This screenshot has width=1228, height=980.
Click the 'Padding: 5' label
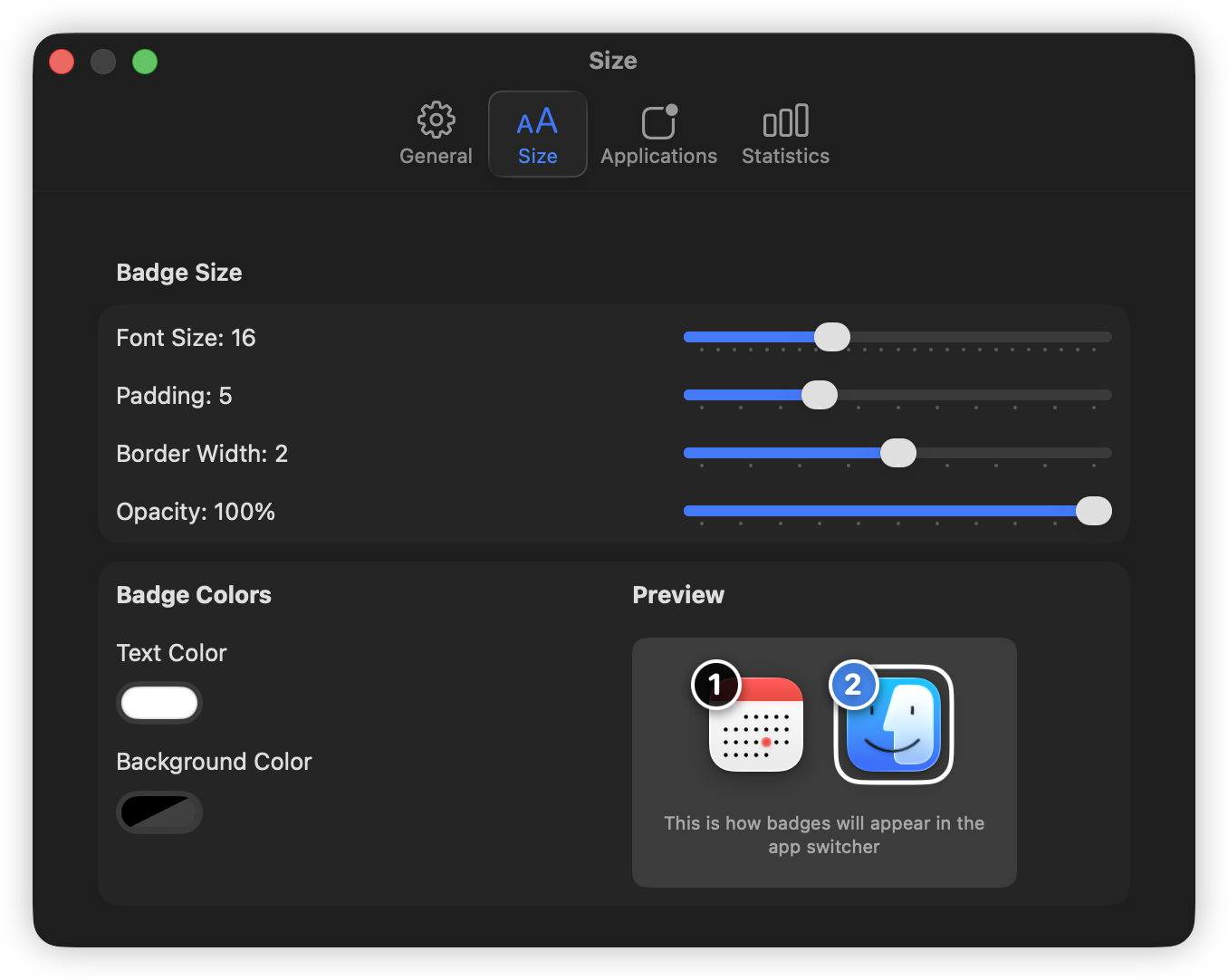174,396
